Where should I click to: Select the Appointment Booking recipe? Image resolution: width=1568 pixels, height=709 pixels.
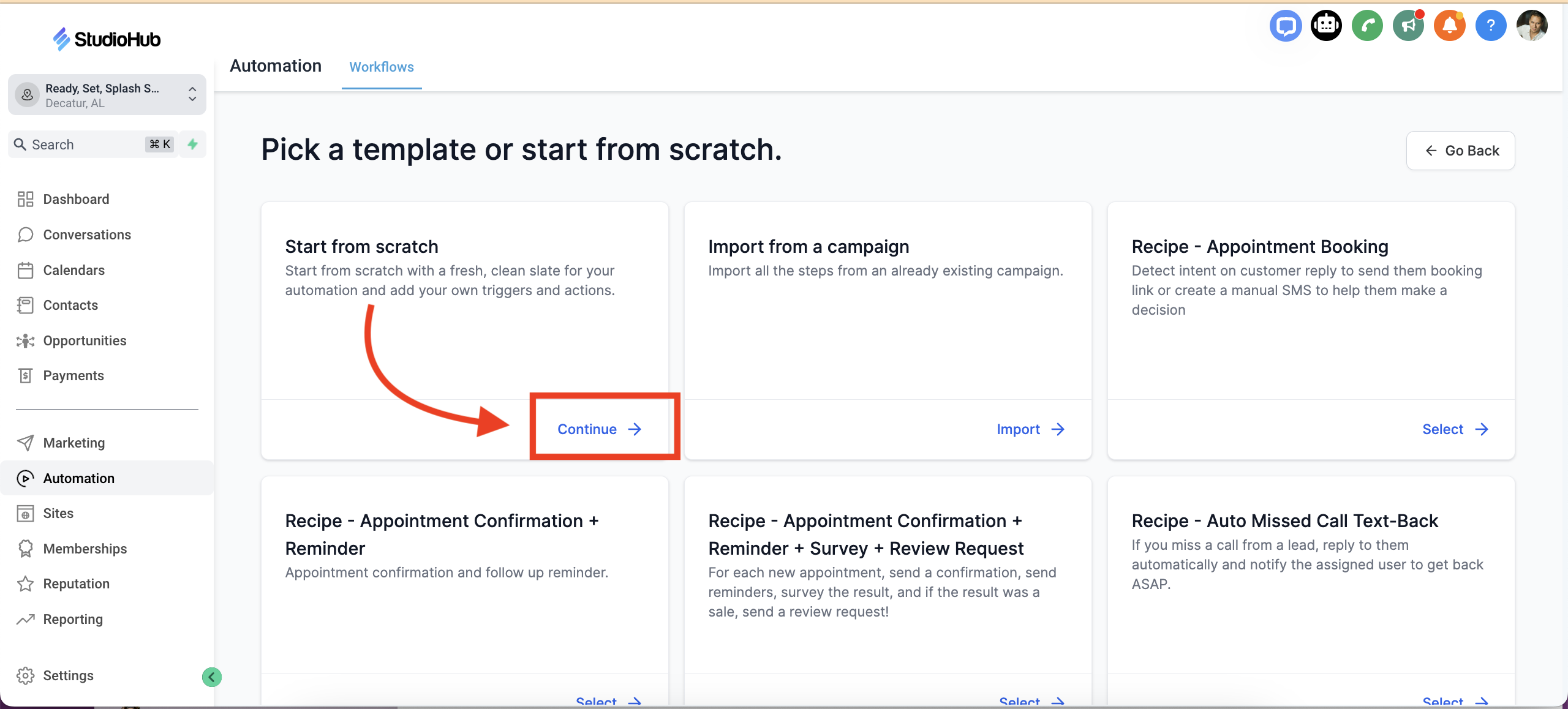[x=1455, y=429]
